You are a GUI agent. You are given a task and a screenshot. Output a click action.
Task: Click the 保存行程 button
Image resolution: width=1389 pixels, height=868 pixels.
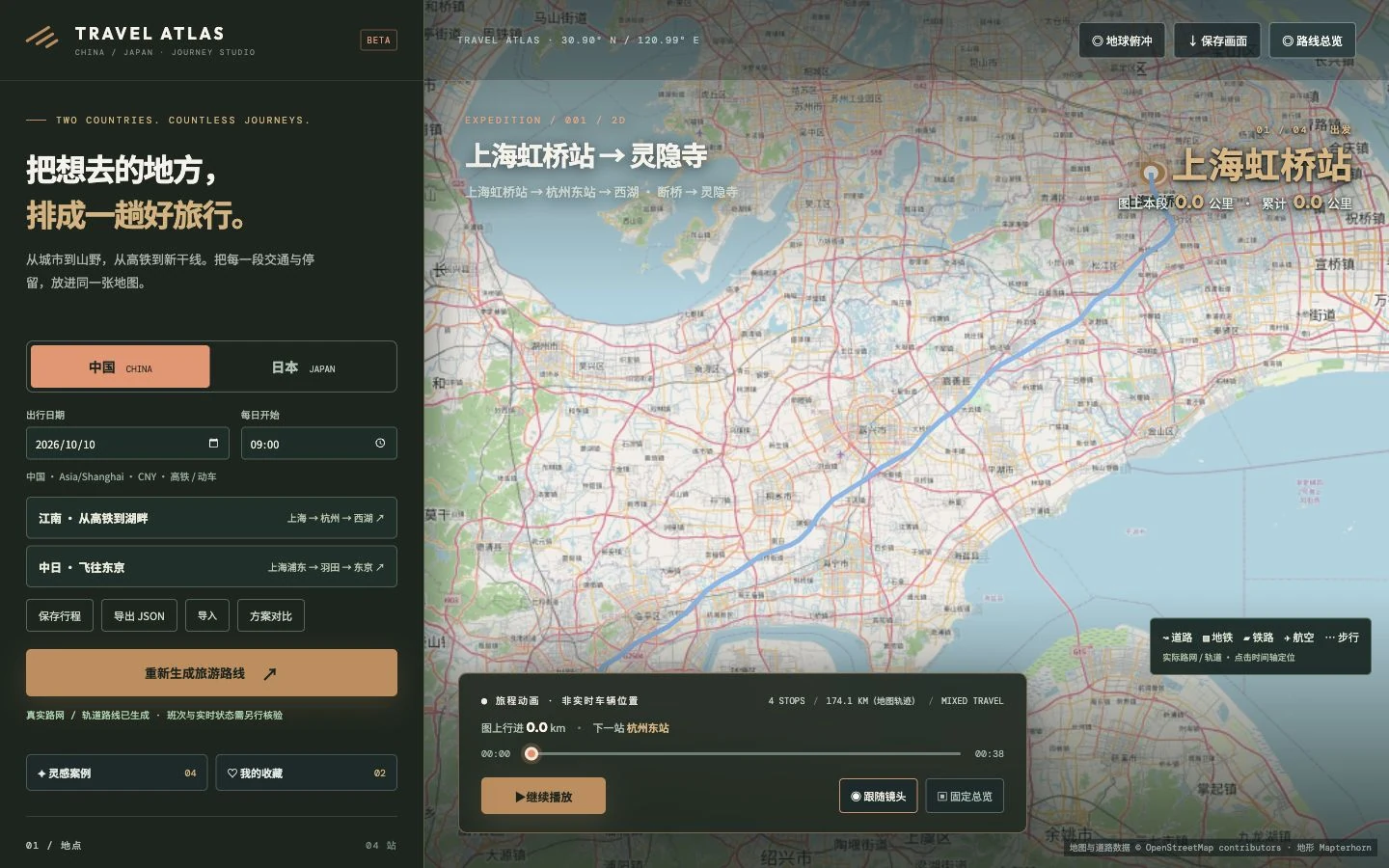60,615
